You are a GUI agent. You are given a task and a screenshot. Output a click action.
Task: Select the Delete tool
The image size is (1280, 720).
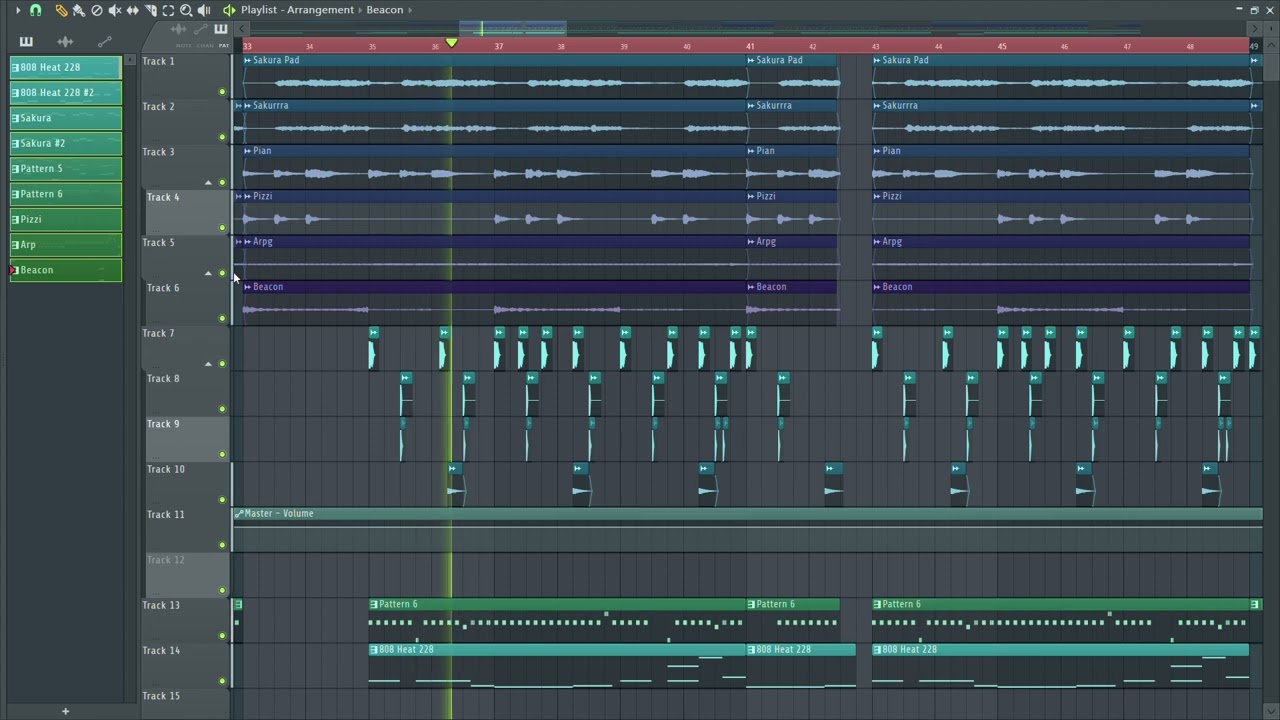(x=97, y=10)
